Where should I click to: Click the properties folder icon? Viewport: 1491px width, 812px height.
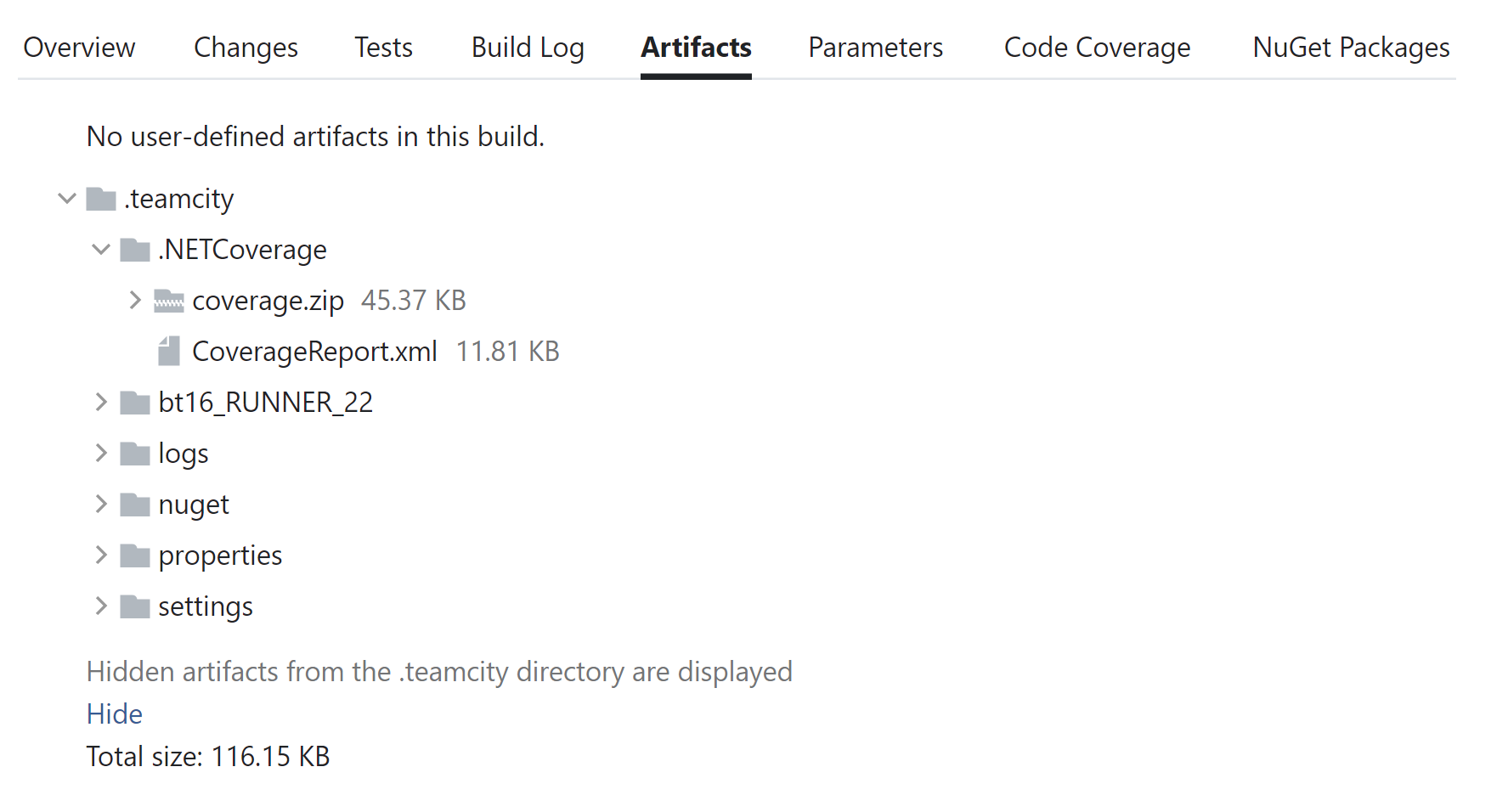click(134, 555)
